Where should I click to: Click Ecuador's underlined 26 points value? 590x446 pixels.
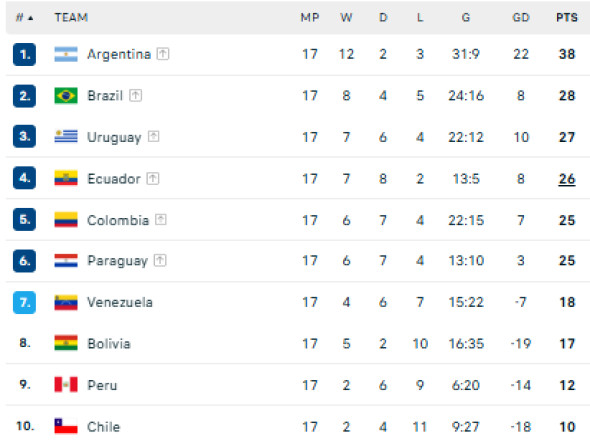567,179
